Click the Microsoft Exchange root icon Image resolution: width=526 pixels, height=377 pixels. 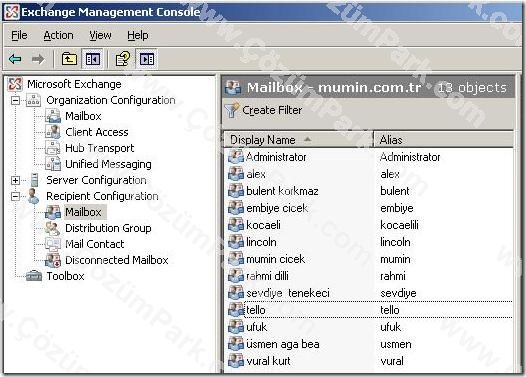15,84
